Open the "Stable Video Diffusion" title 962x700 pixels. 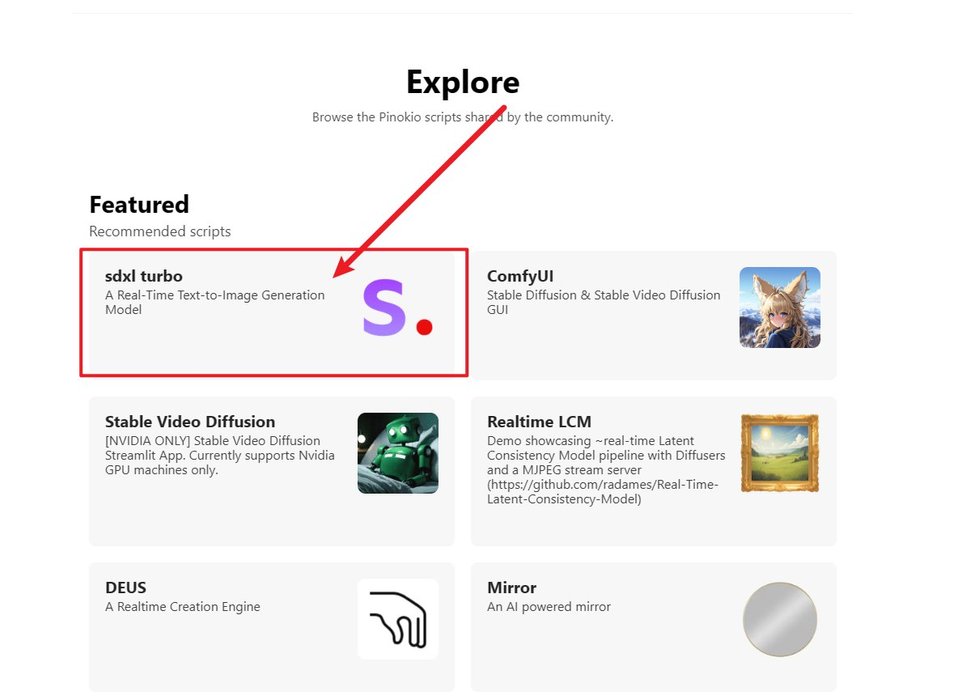[190, 422]
